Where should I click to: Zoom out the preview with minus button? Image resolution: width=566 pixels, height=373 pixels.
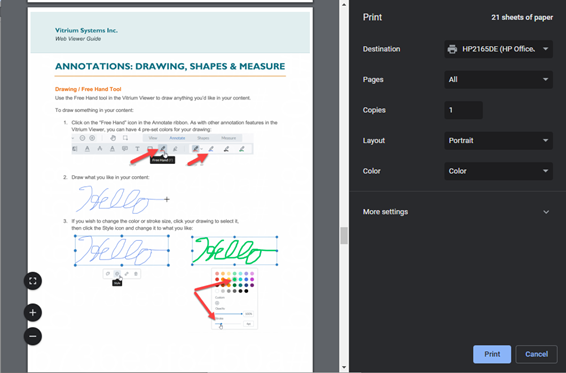click(x=32, y=337)
